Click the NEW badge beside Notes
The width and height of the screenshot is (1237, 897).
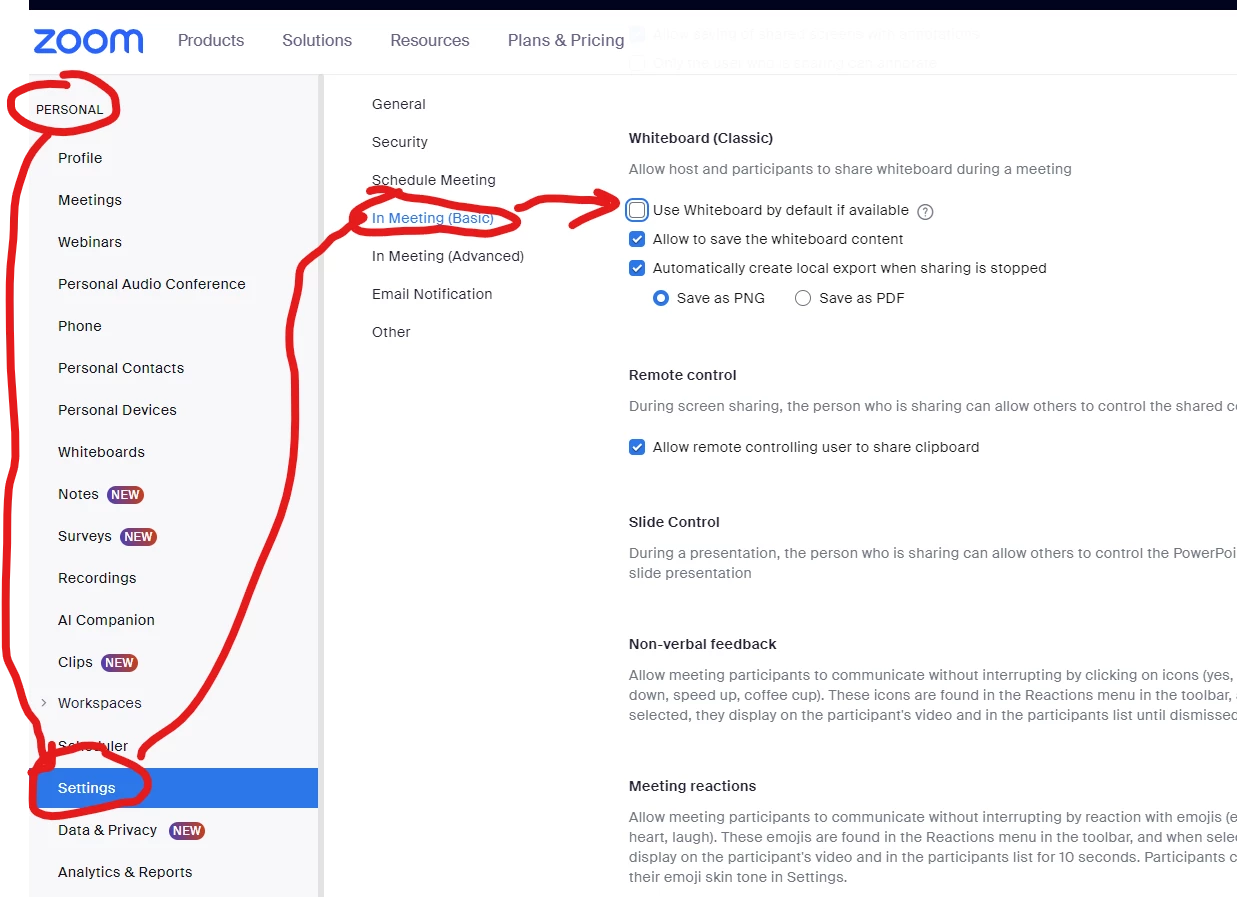click(125, 495)
